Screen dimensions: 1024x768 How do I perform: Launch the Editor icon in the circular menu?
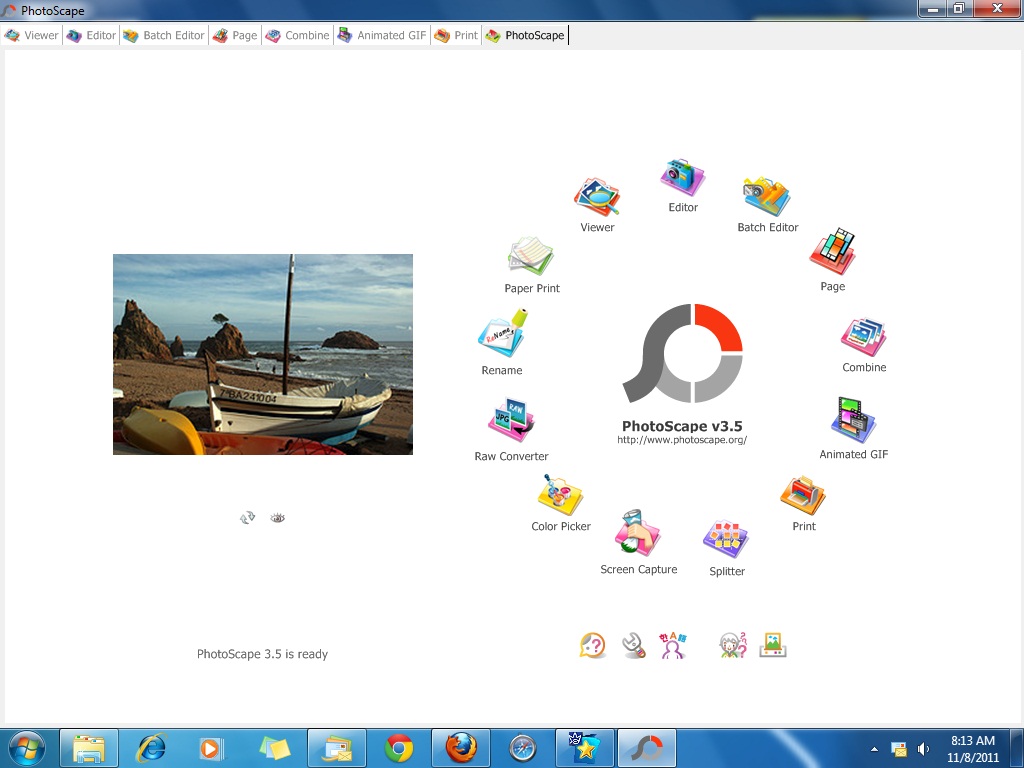pos(682,177)
